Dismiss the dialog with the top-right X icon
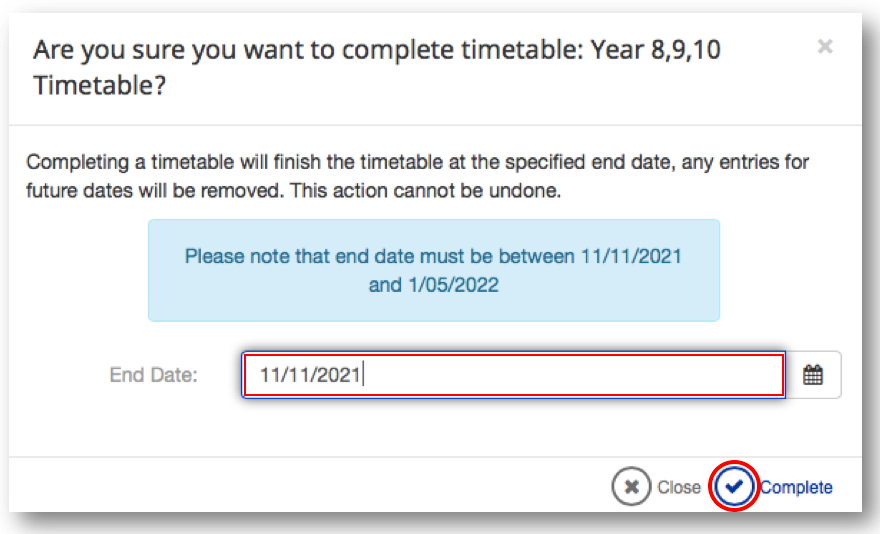The width and height of the screenshot is (880, 534). point(825,46)
